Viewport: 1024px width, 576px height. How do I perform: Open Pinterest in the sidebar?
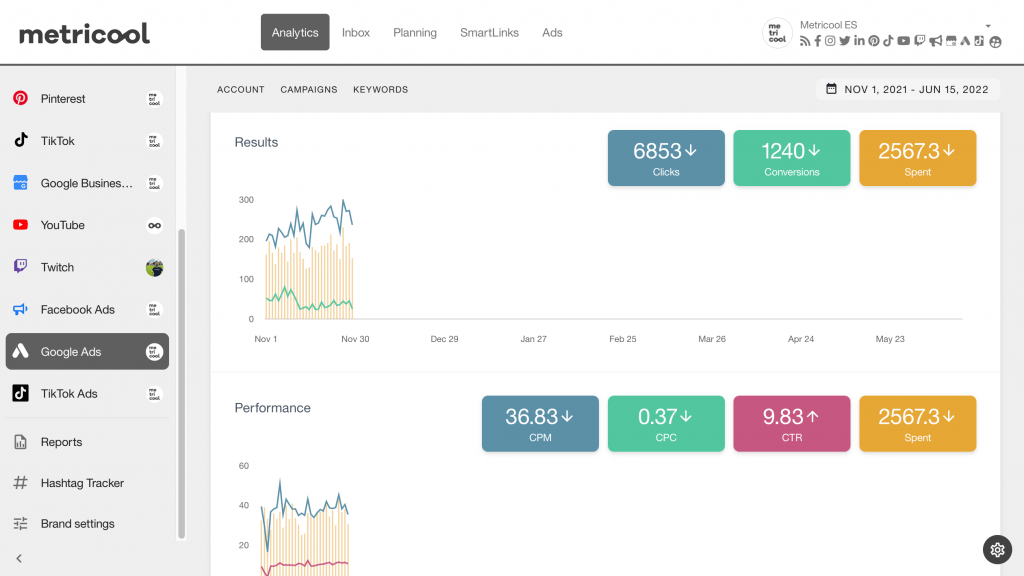88,99
